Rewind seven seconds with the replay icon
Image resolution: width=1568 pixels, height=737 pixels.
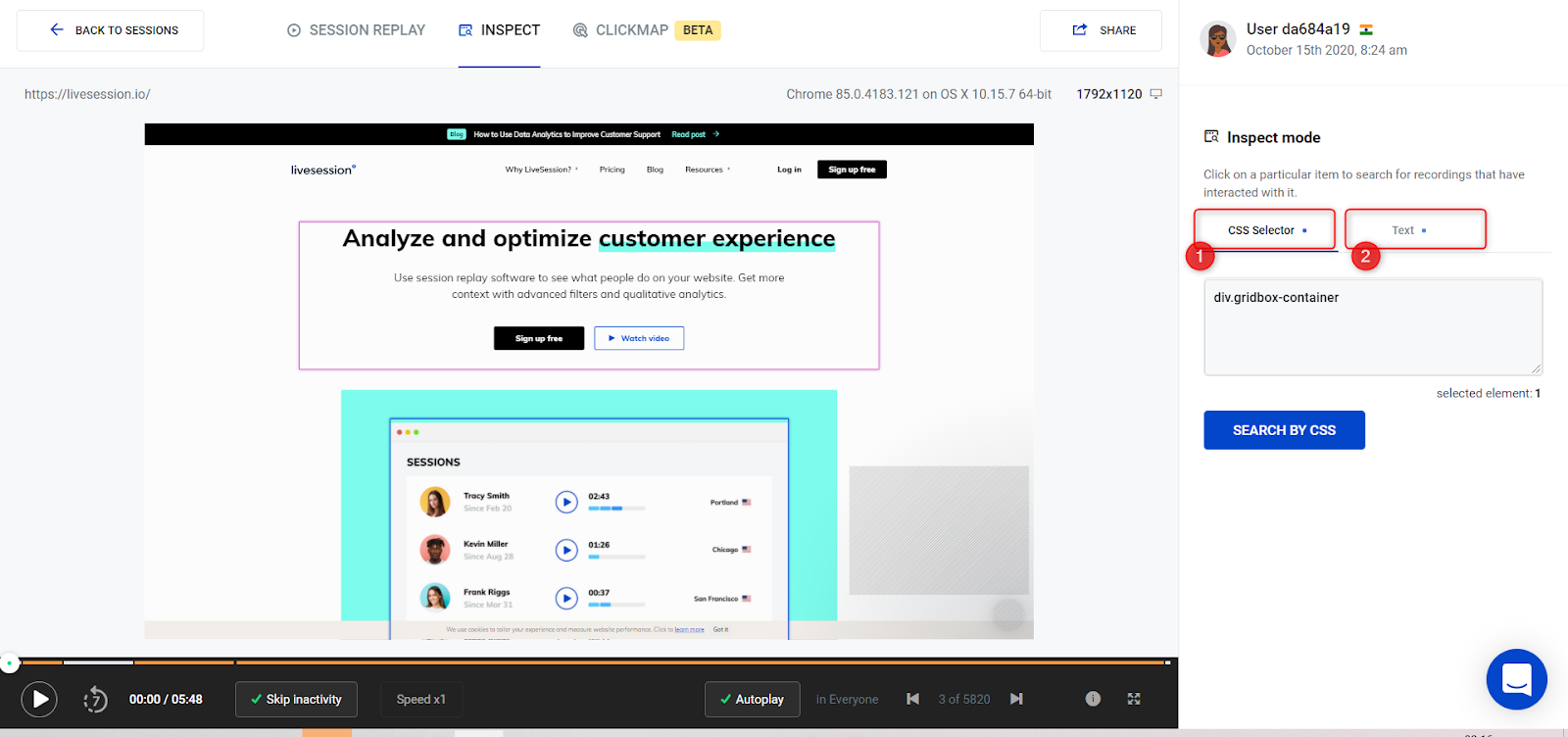[95, 700]
